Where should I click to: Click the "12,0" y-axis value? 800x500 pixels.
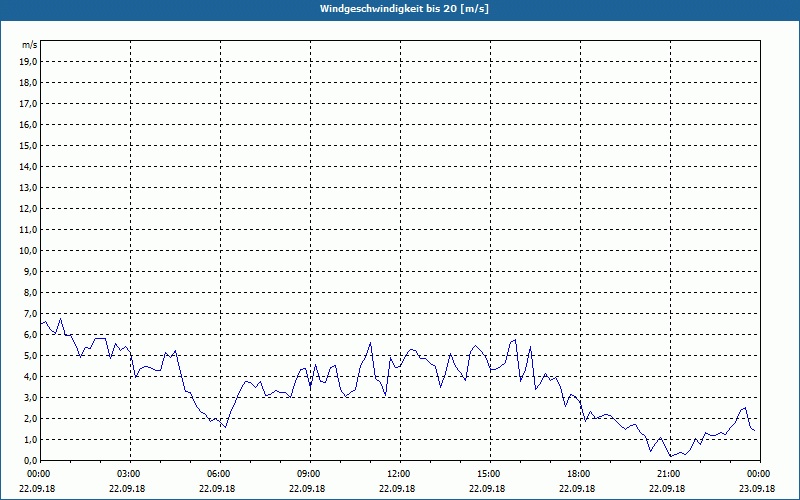click(28, 209)
